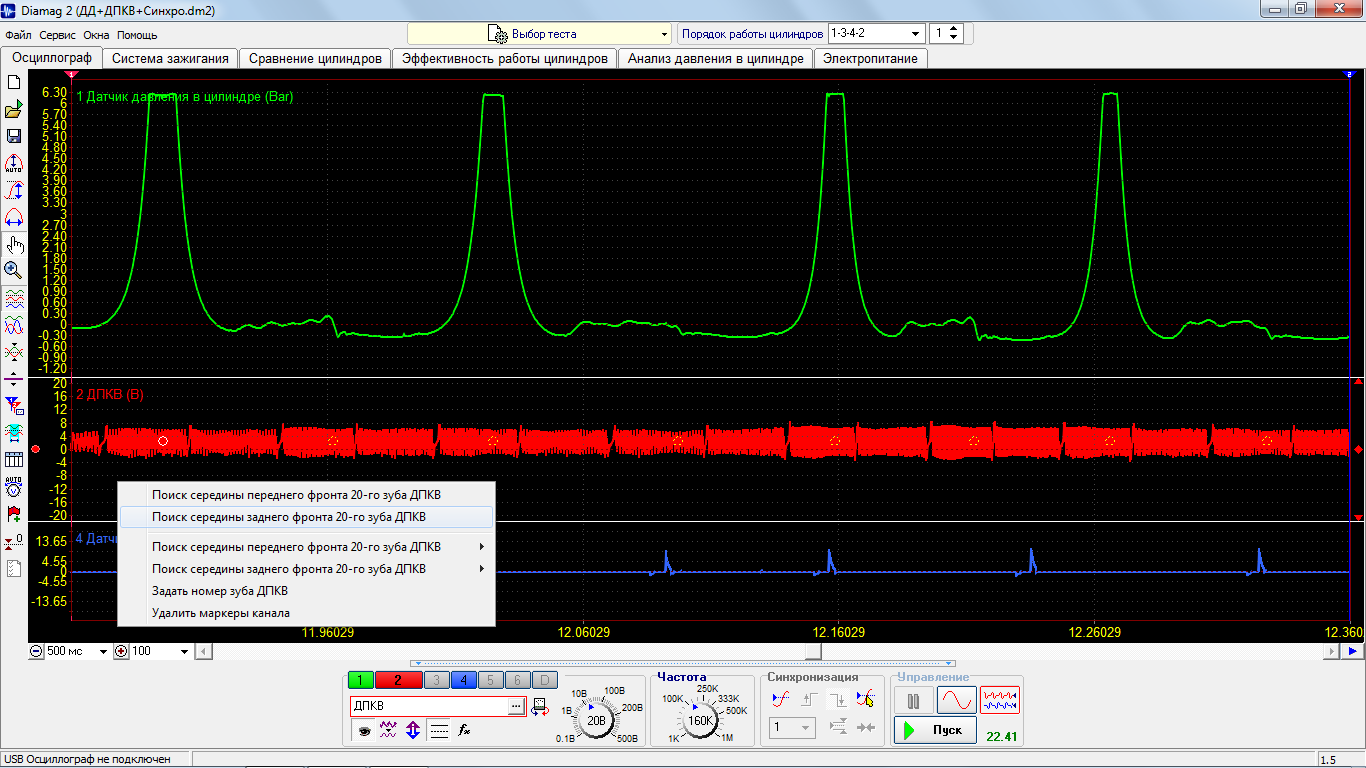
Task: Open the Помощь menu
Action: (137, 35)
